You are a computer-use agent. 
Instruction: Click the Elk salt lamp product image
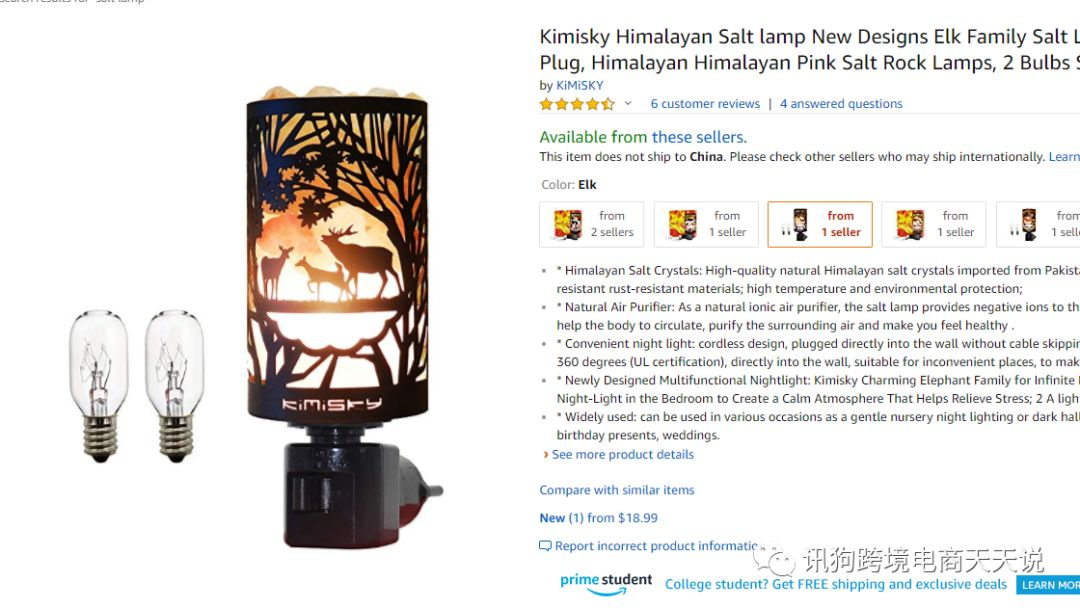coord(339,317)
